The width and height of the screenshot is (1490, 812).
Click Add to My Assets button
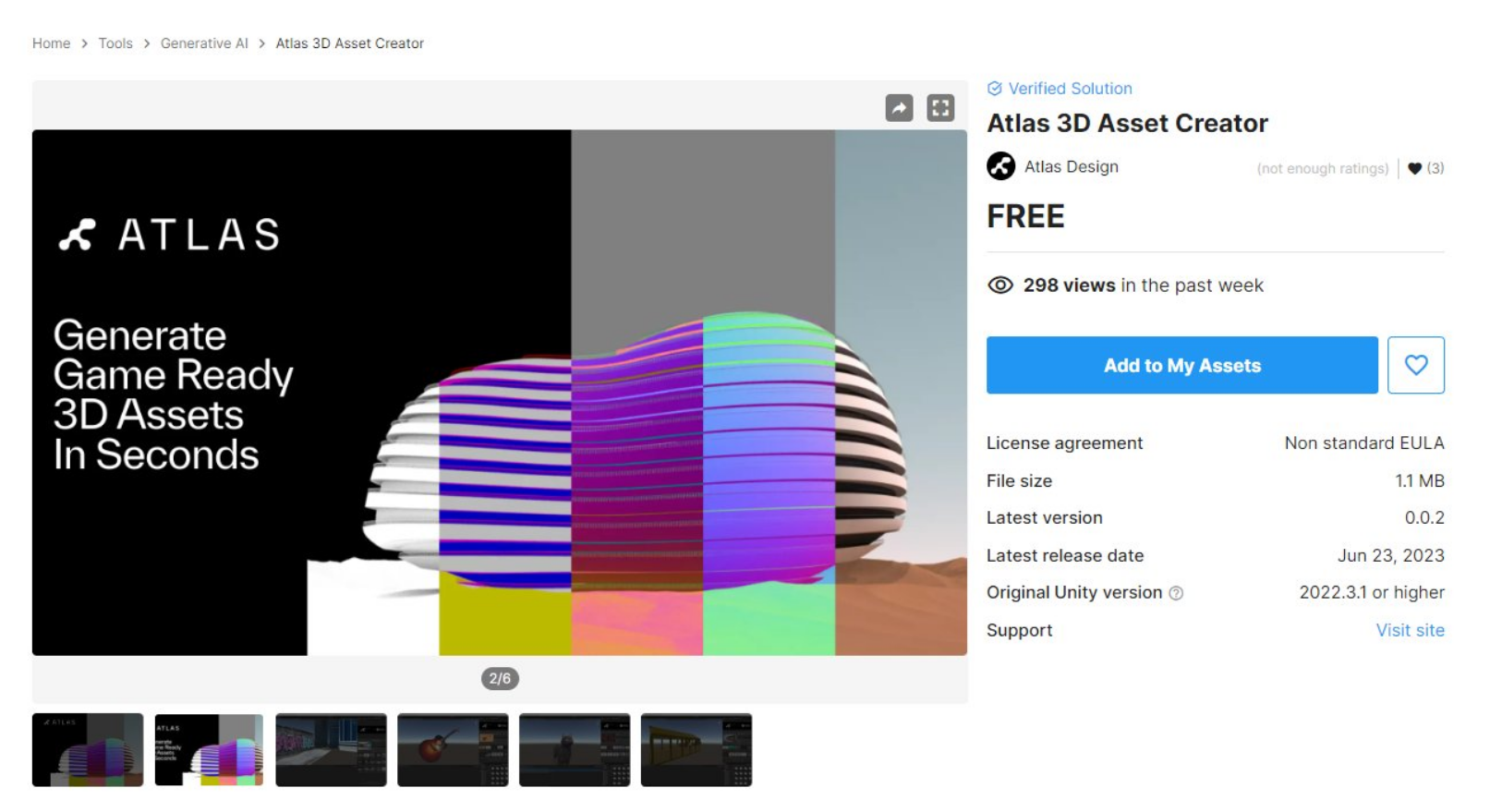[x=1182, y=365]
